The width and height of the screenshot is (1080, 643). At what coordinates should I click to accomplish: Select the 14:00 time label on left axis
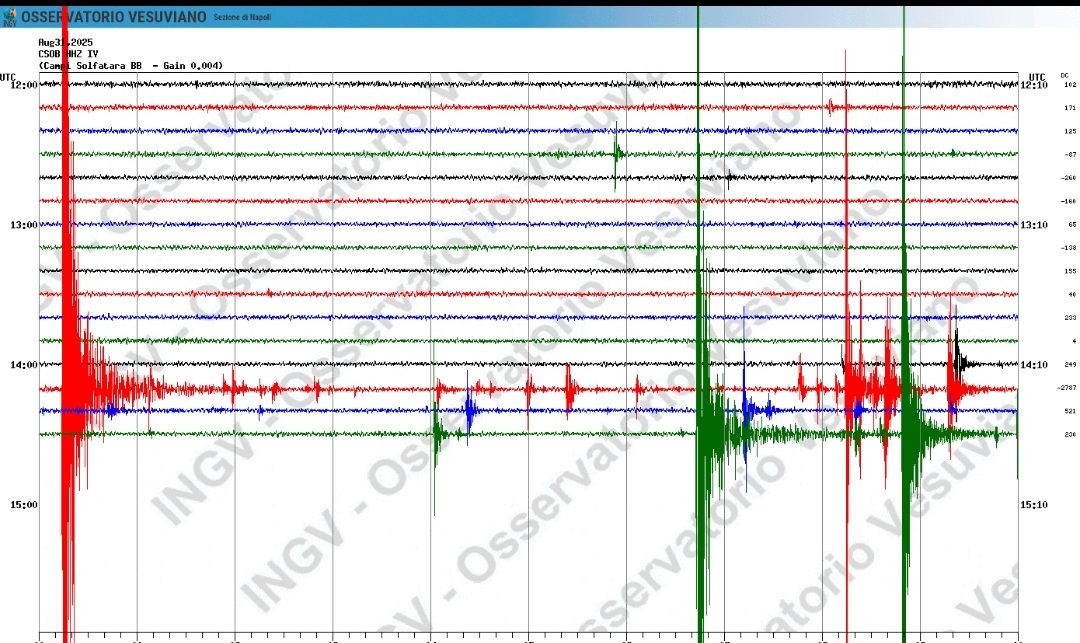click(23, 365)
